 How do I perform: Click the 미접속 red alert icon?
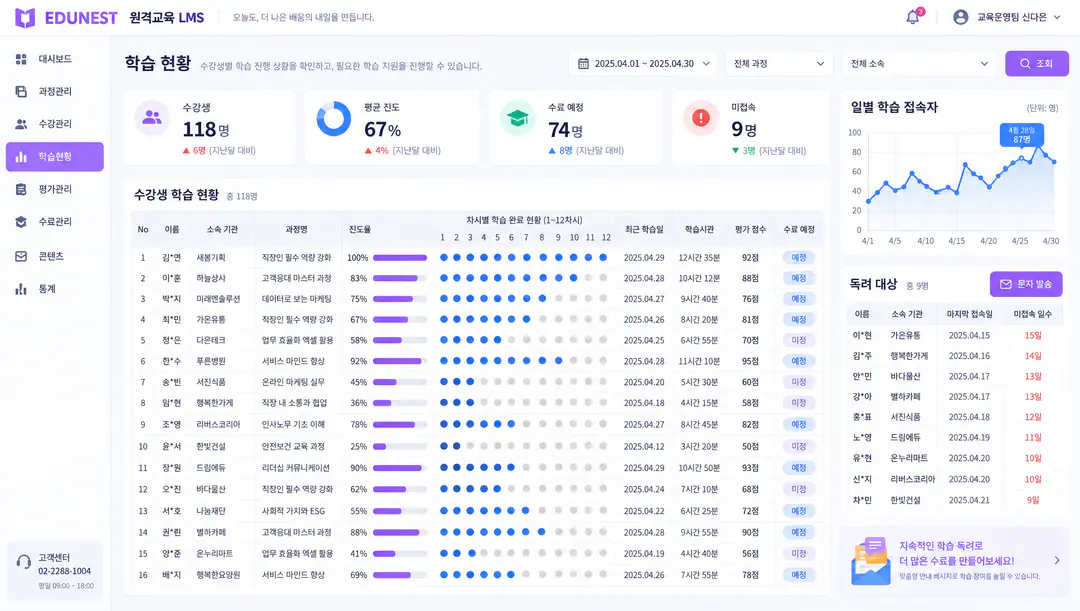[700, 118]
